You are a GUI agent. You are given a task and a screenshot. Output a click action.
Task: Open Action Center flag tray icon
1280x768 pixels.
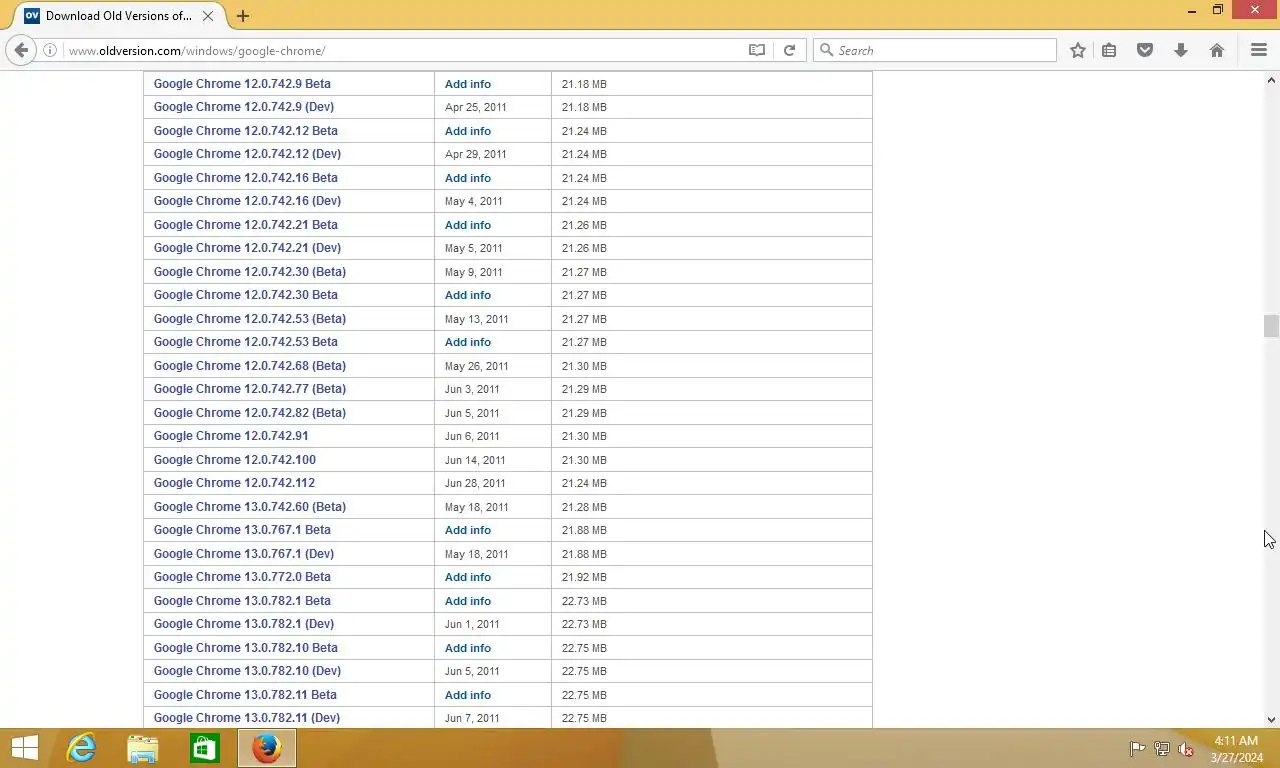1137,749
